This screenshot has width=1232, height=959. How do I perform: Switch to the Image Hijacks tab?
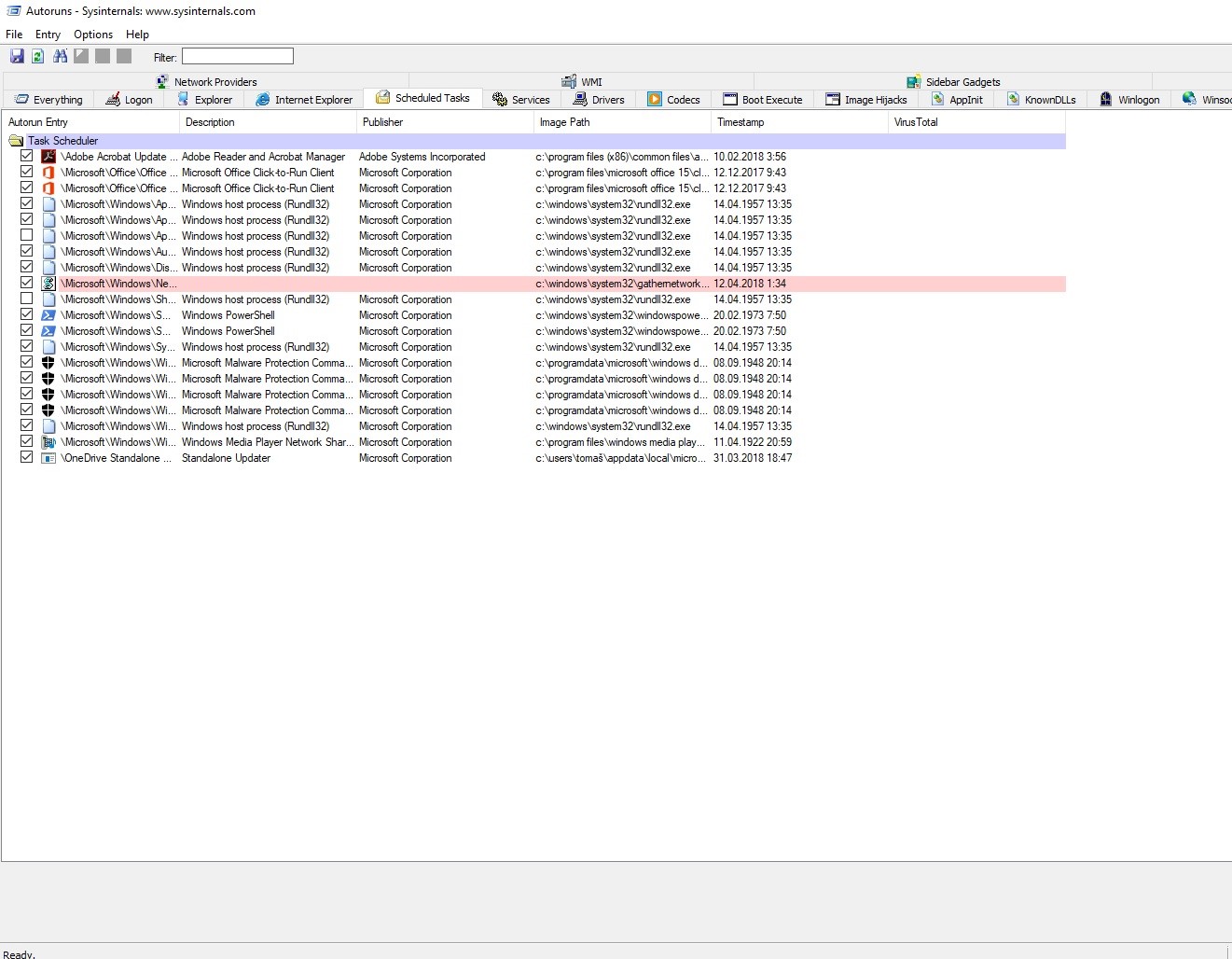pyautogui.click(x=866, y=100)
